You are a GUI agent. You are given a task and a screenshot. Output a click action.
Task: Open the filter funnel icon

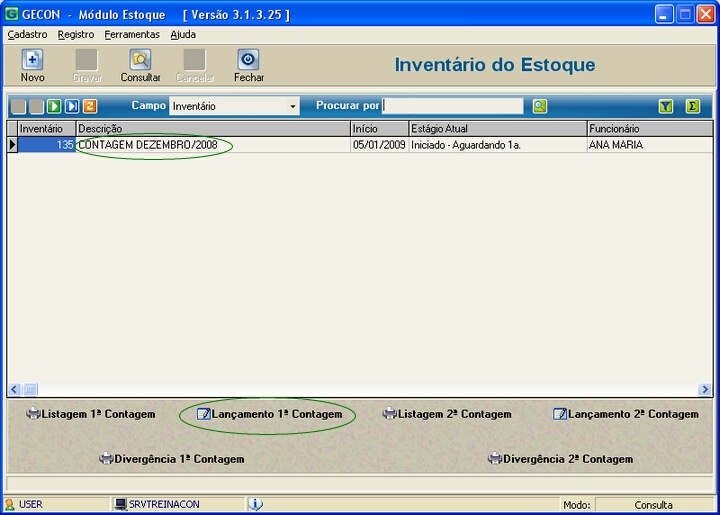pos(666,106)
